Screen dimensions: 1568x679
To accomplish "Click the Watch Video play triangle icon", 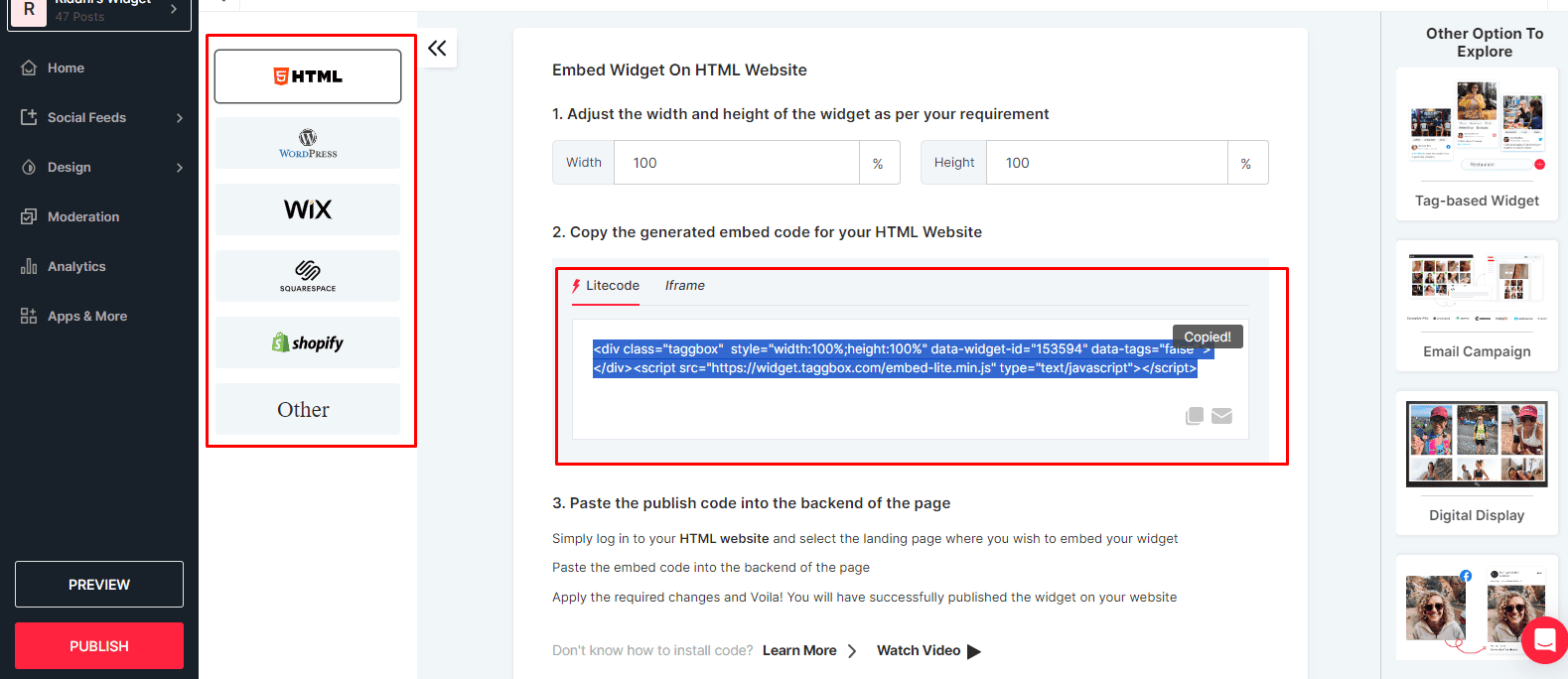I will coord(974,651).
